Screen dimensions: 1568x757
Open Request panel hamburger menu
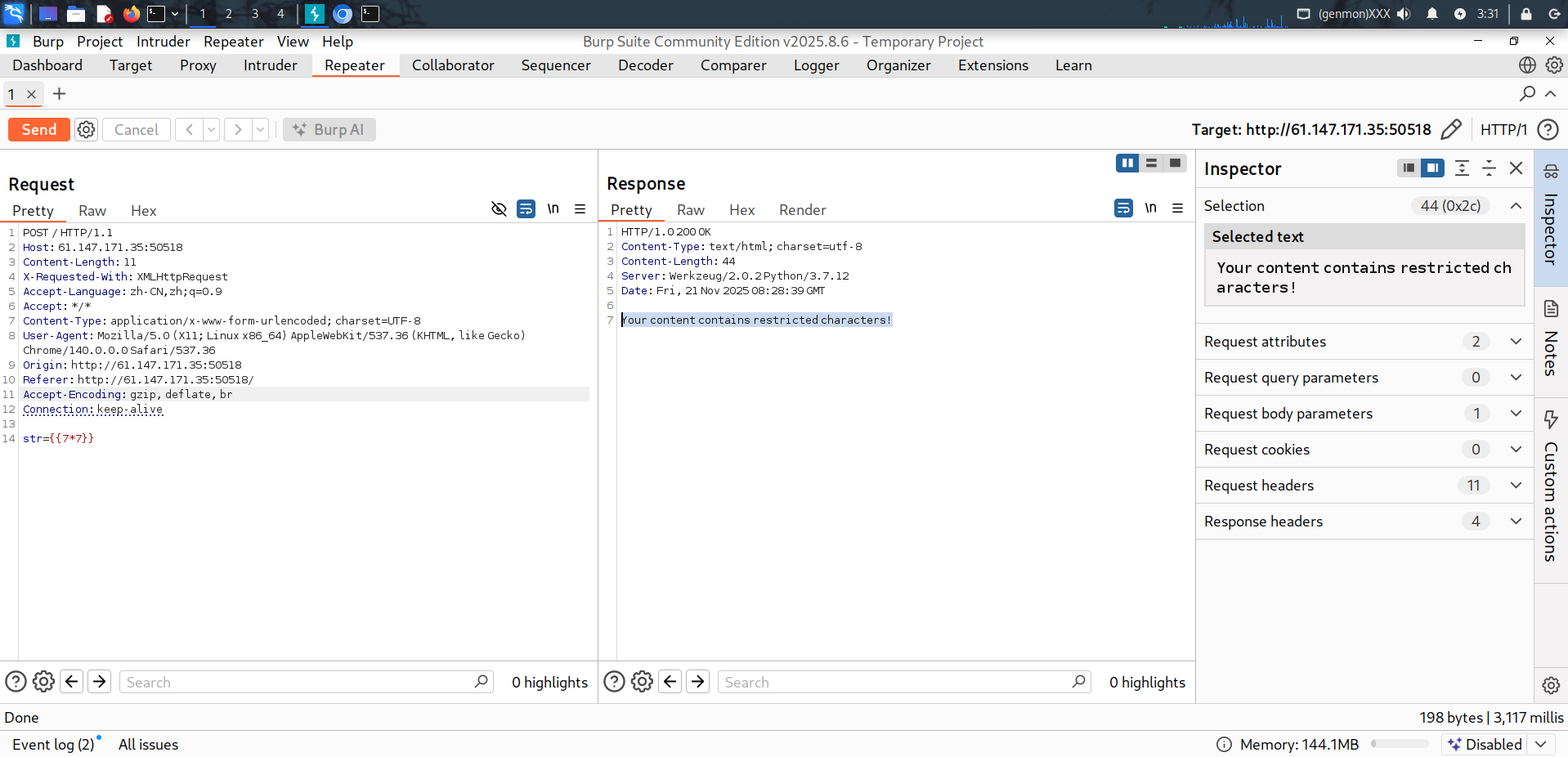click(x=580, y=209)
